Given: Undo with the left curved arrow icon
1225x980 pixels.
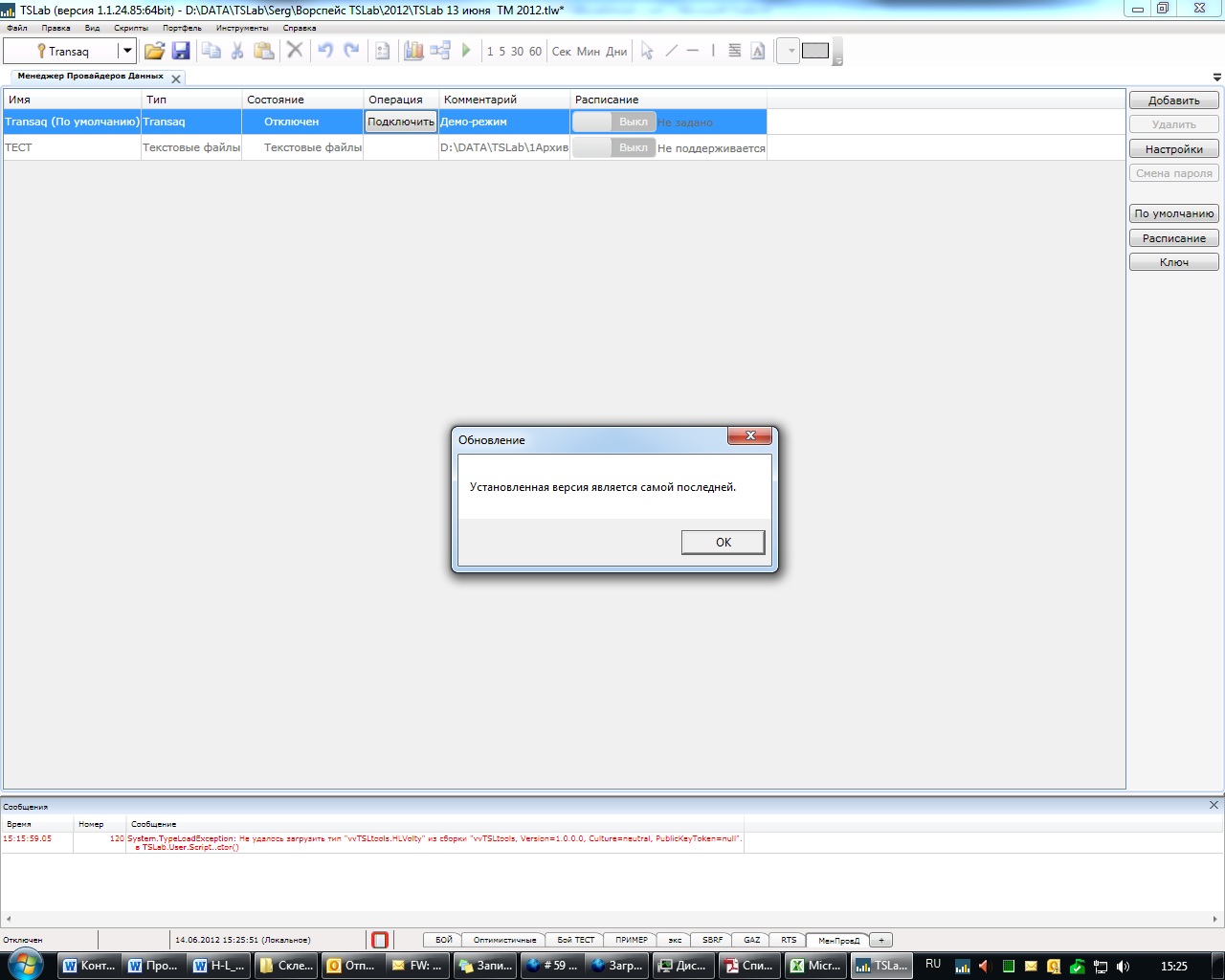Looking at the screenshot, I should pyautogui.click(x=325, y=50).
